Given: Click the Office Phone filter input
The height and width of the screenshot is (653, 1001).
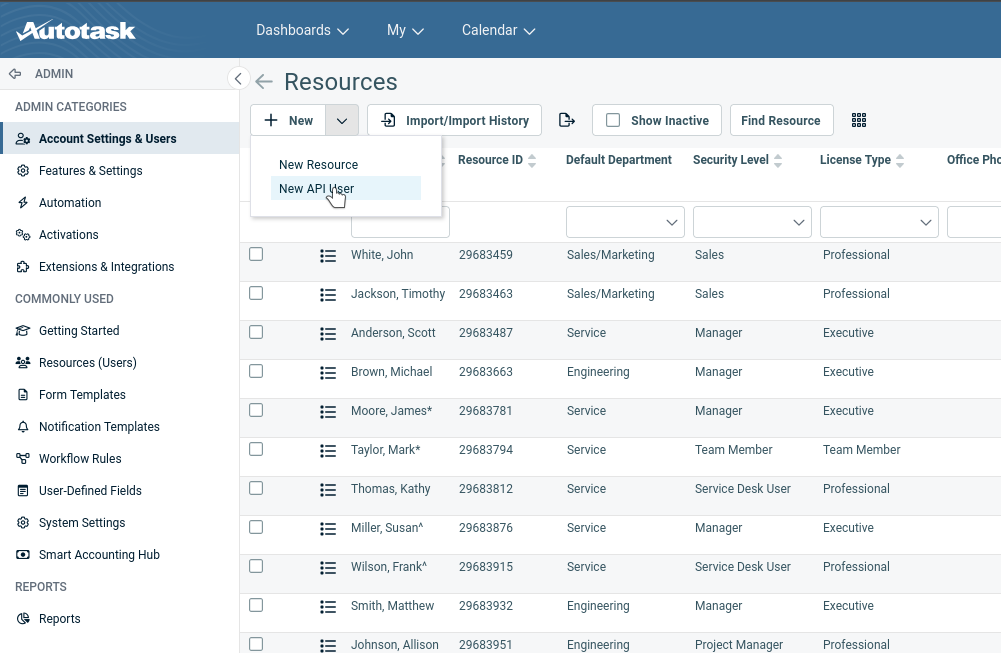Looking at the screenshot, I should coord(974,222).
